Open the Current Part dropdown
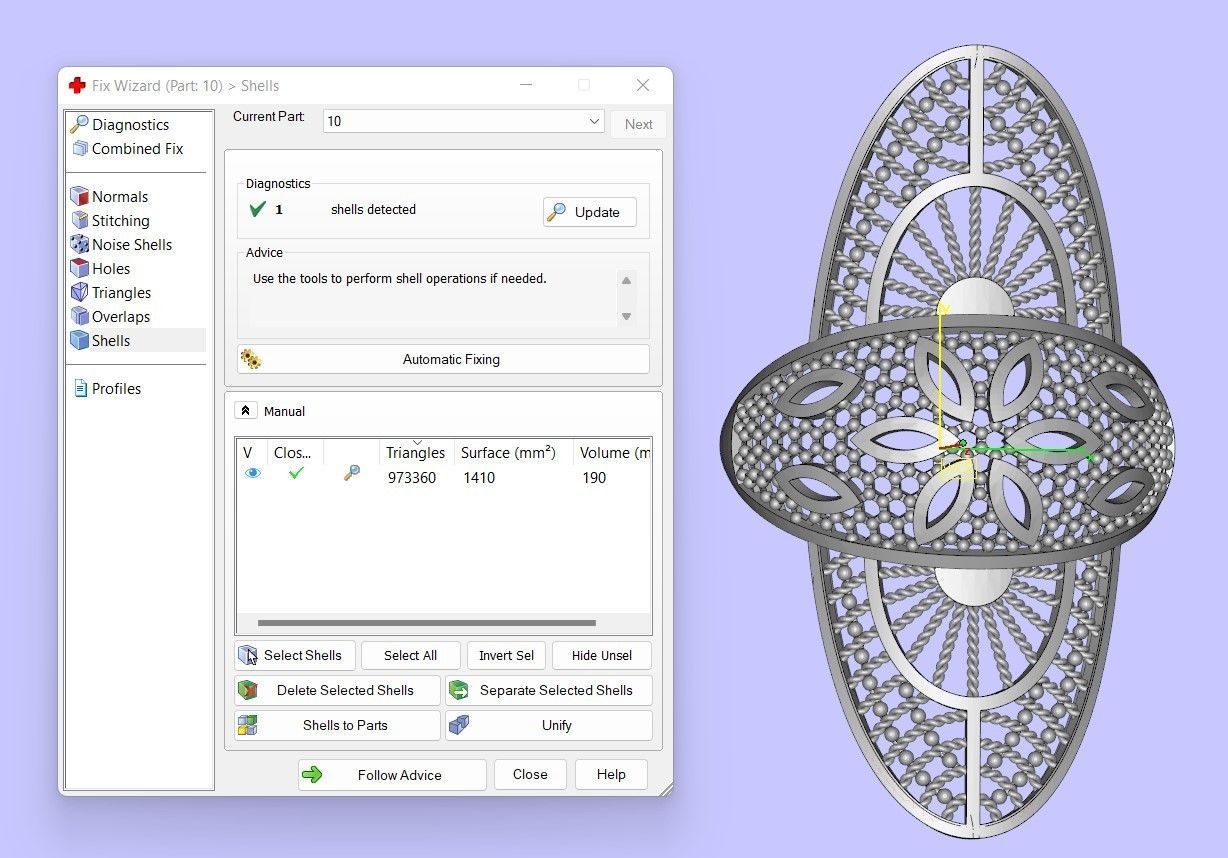The image size is (1228, 858). coord(464,121)
